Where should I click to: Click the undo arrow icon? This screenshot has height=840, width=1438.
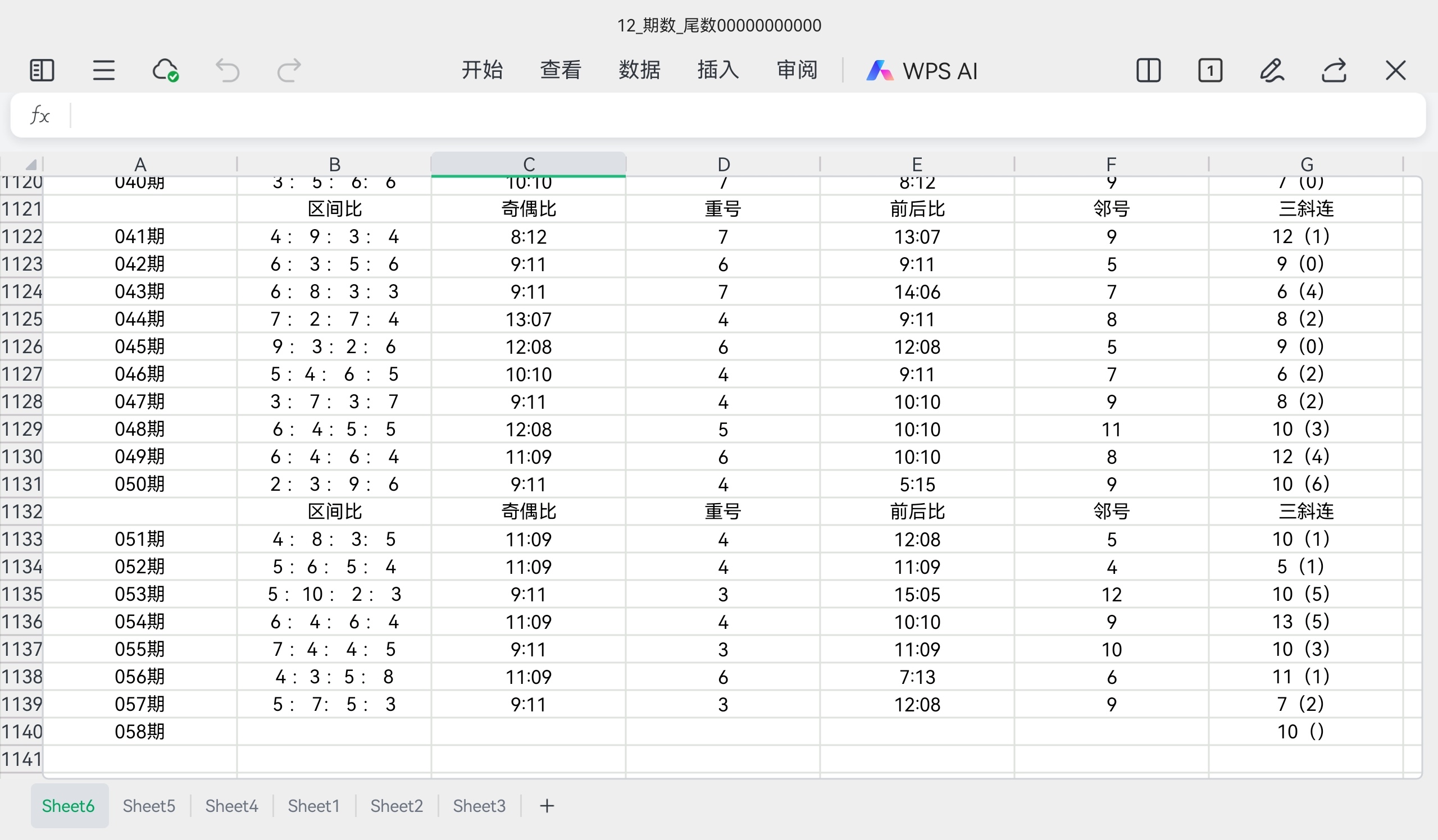227,71
